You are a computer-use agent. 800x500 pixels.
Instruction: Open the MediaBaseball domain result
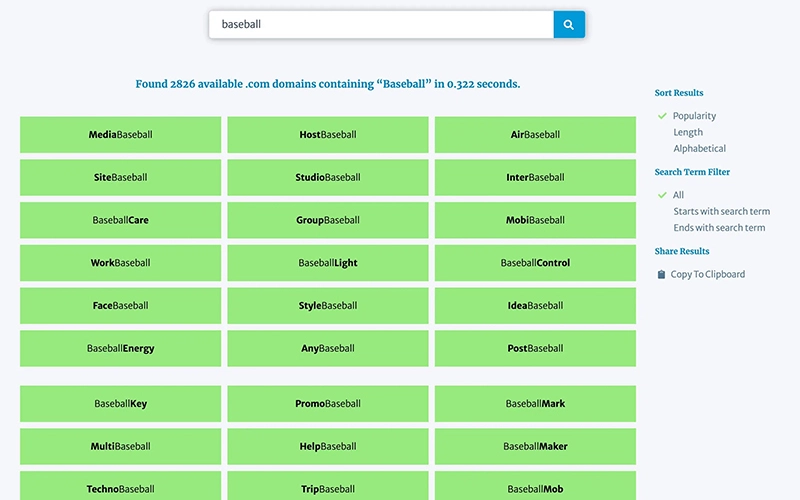pyautogui.click(x=120, y=135)
